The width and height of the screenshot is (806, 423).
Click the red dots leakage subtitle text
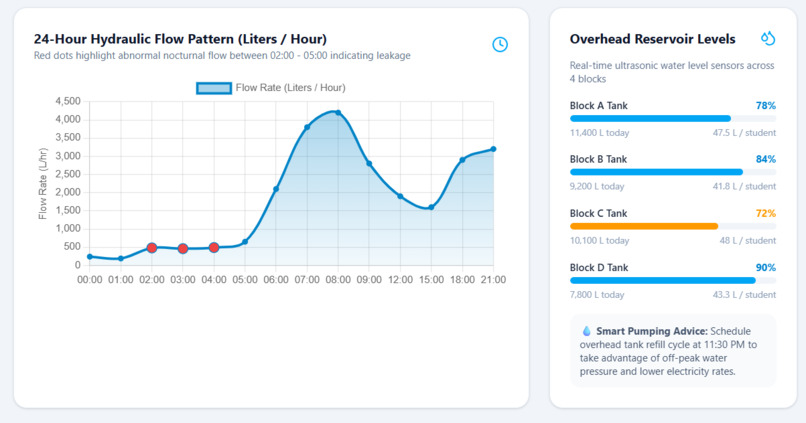pyautogui.click(x=222, y=56)
